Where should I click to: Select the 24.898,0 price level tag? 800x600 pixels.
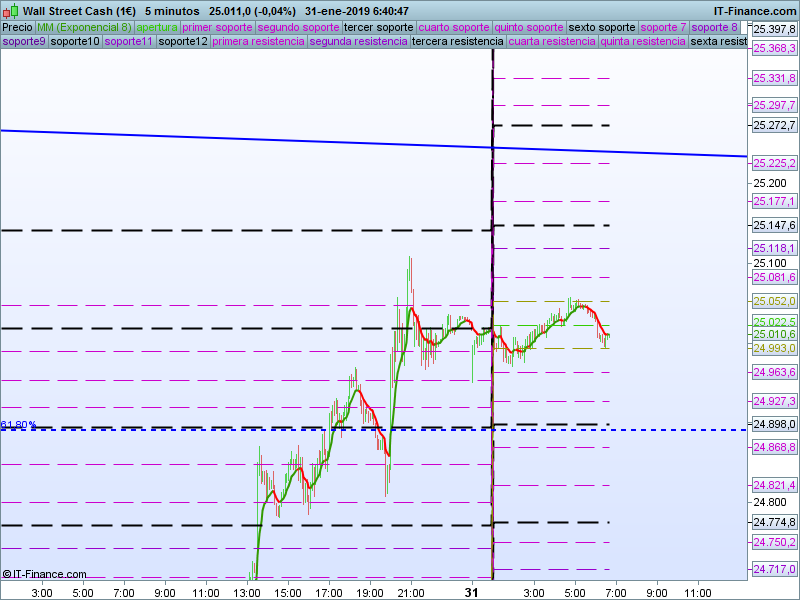coord(774,424)
